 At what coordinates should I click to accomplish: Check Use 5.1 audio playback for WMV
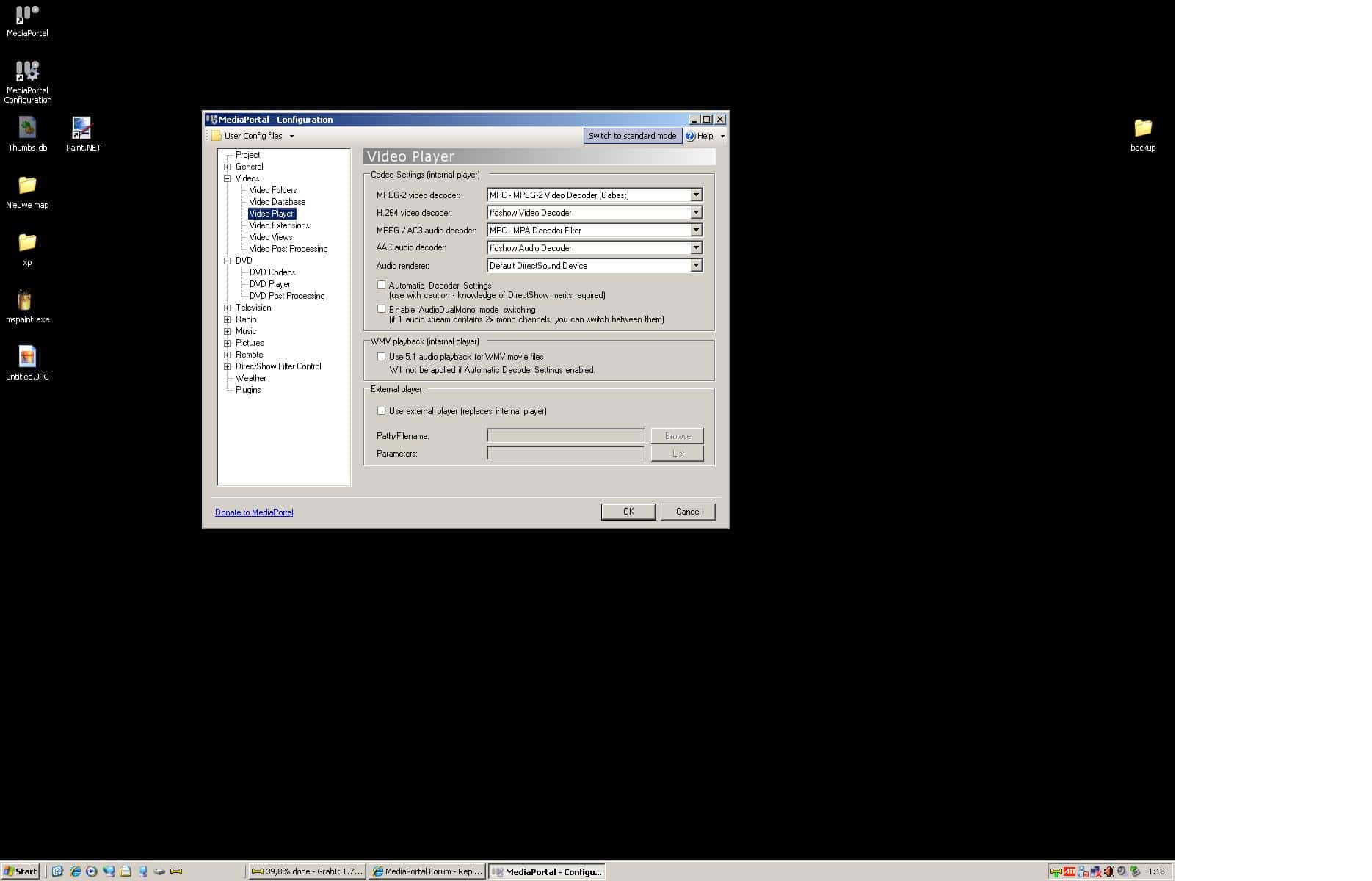[381, 357]
